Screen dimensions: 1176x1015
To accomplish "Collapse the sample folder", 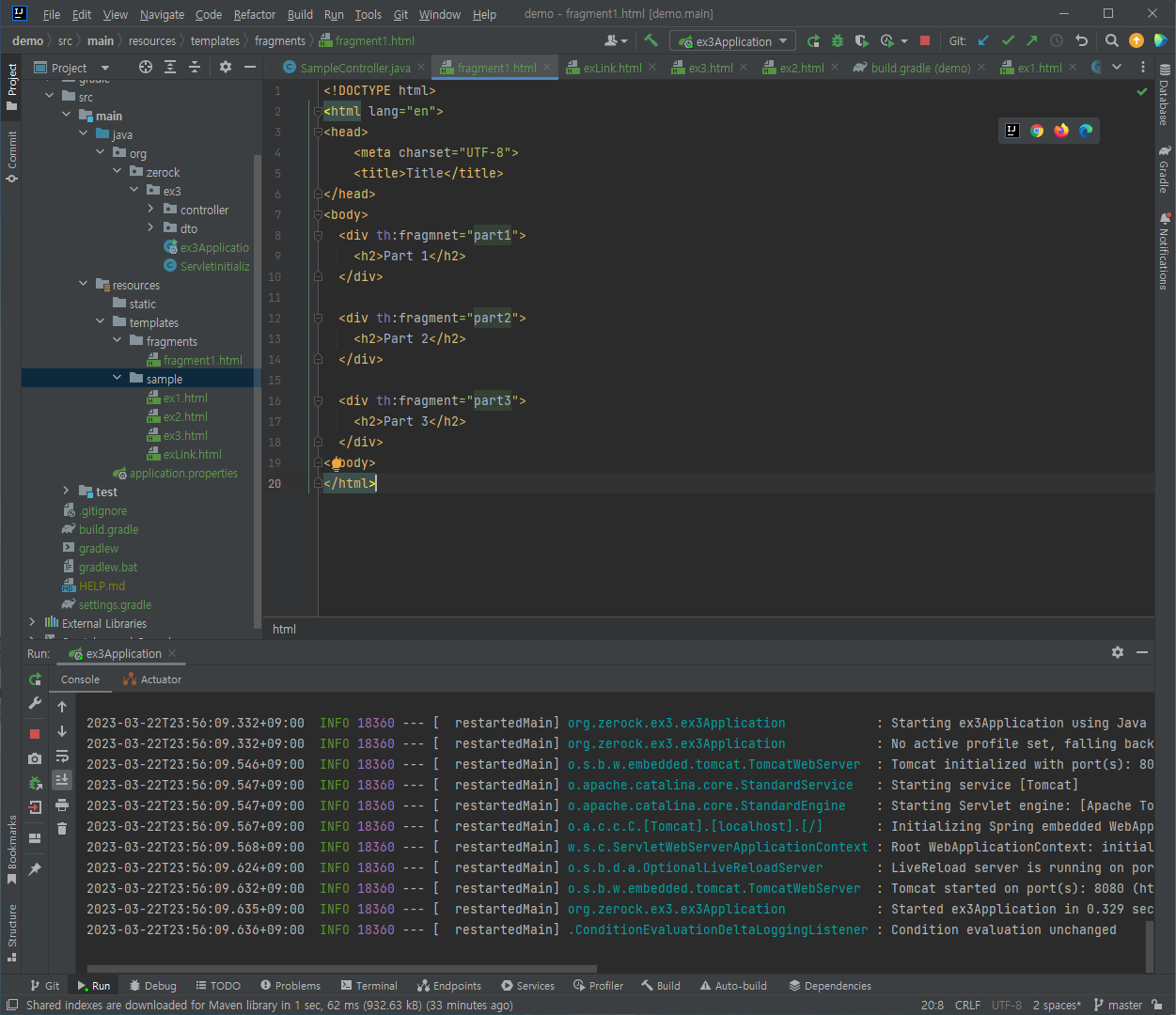I will click(x=117, y=378).
